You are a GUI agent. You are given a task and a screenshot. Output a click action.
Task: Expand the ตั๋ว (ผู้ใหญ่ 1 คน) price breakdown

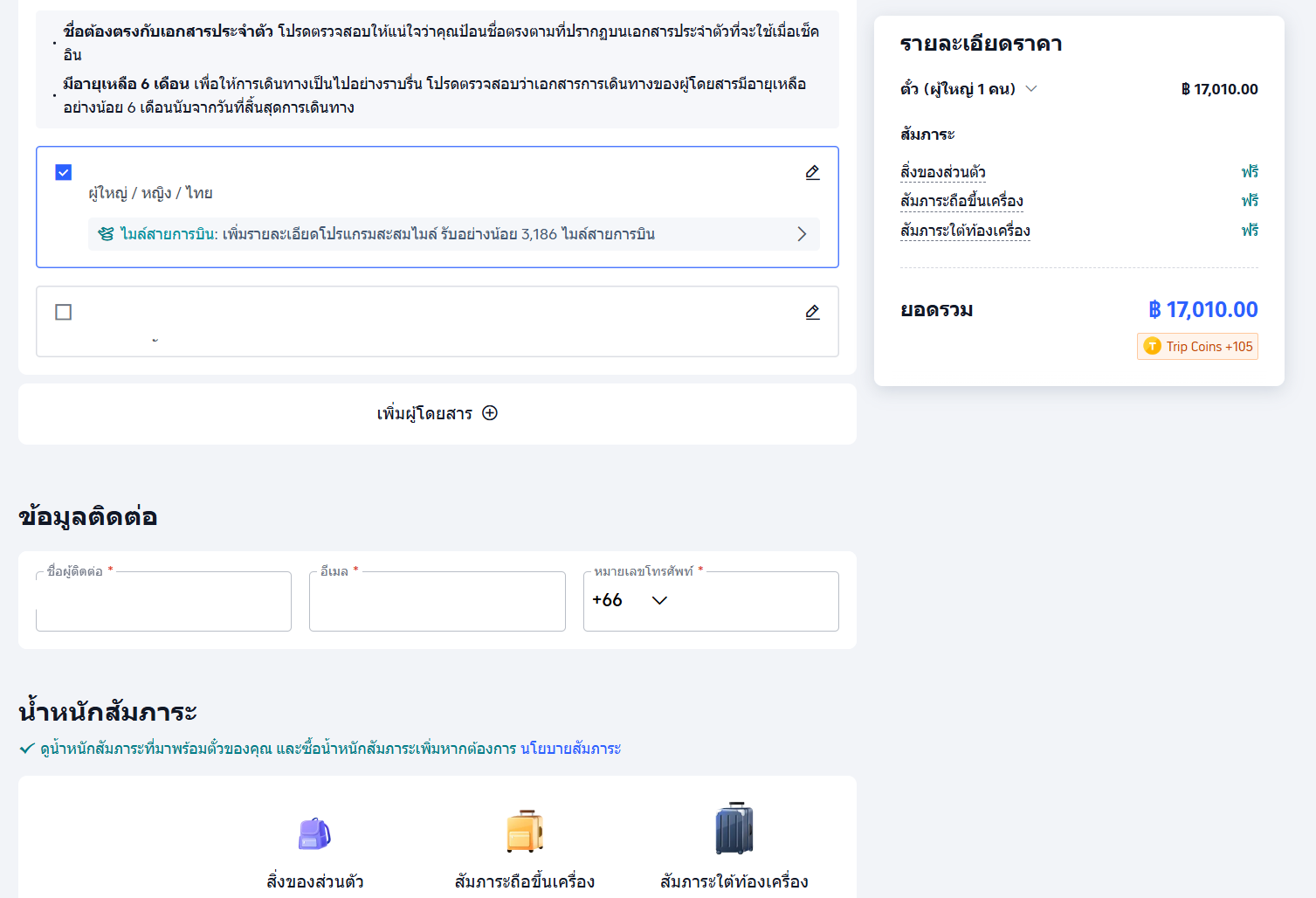click(1031, 88)
